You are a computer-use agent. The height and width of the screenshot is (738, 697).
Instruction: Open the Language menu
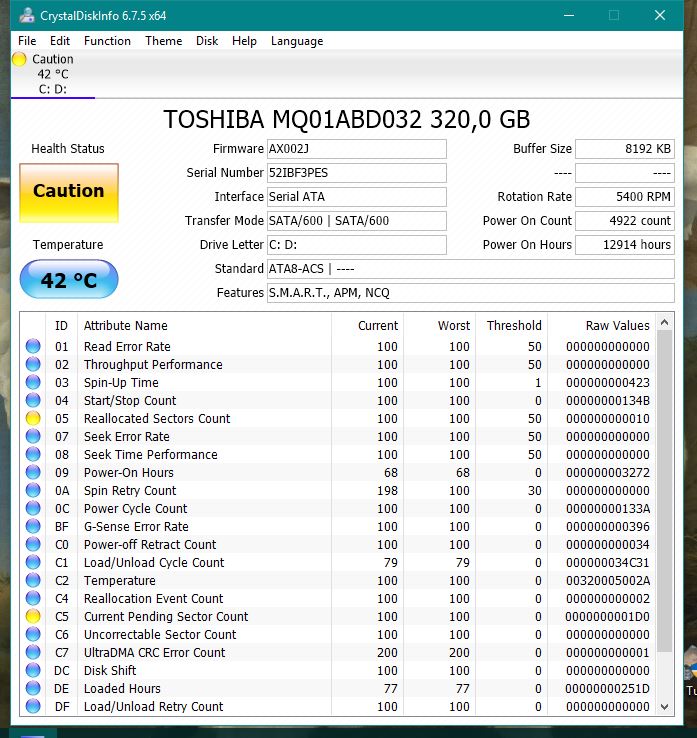pyautogui.click(x=297, y=41)
